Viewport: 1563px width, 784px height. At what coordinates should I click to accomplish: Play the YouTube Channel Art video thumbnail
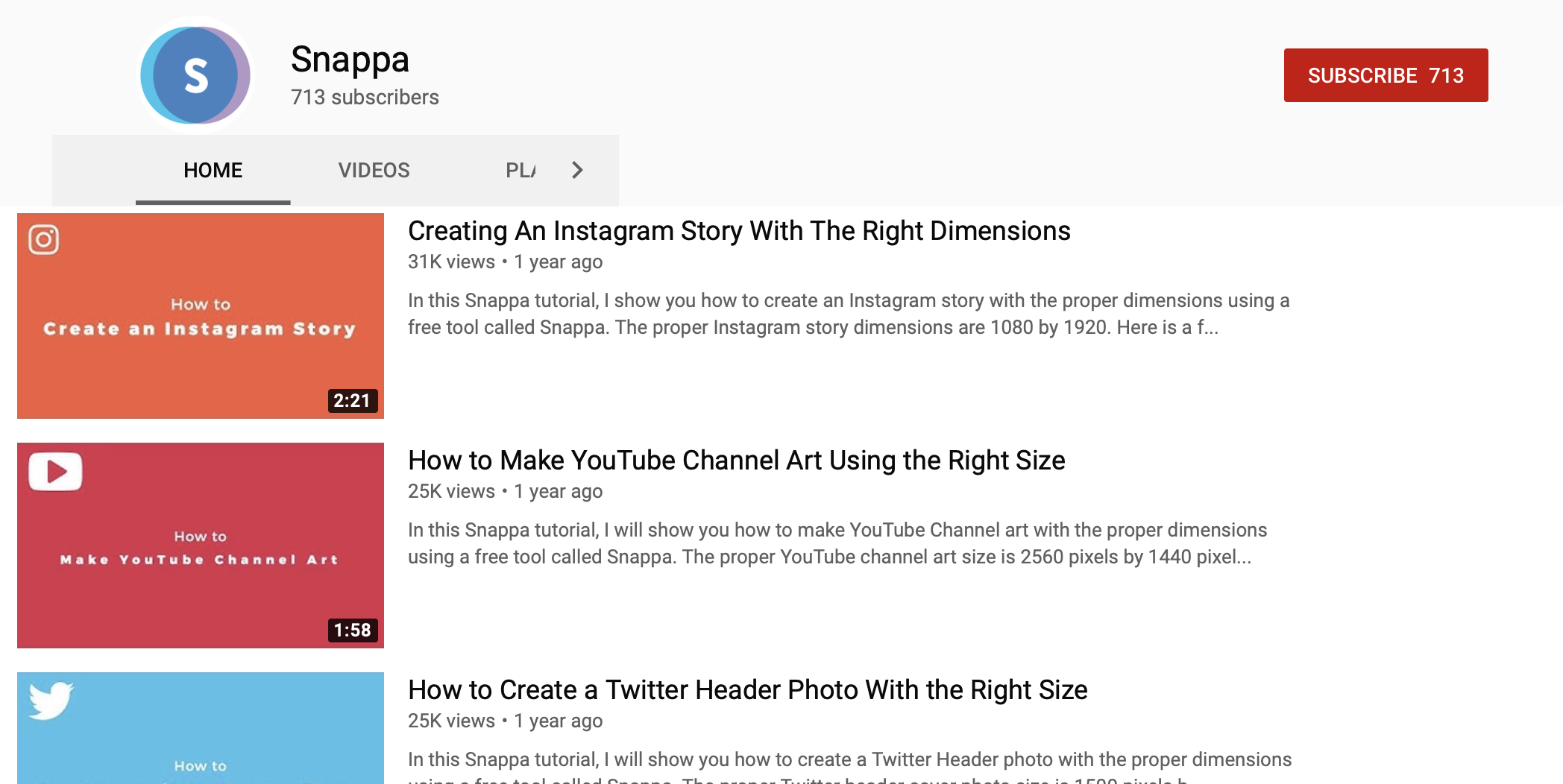[201, 546]
